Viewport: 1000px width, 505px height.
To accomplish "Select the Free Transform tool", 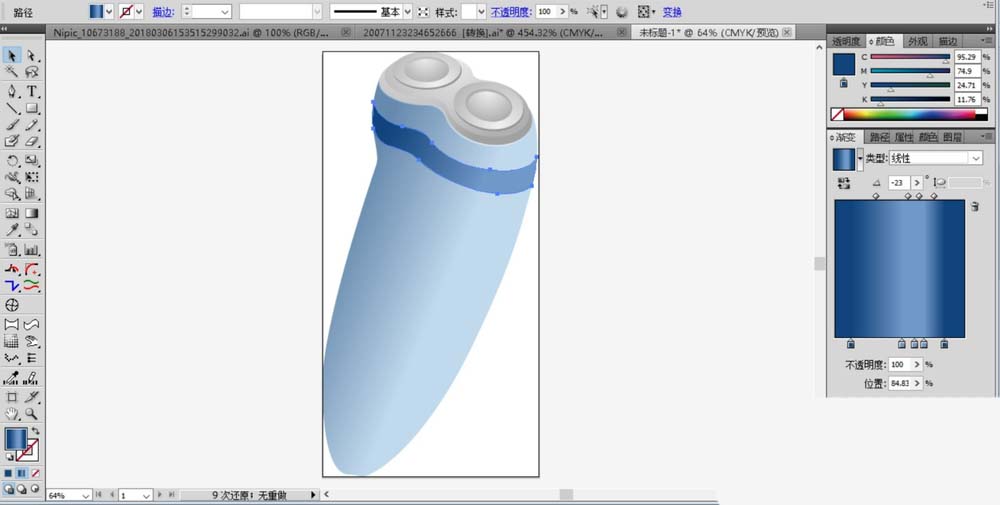I will [31, 177].
